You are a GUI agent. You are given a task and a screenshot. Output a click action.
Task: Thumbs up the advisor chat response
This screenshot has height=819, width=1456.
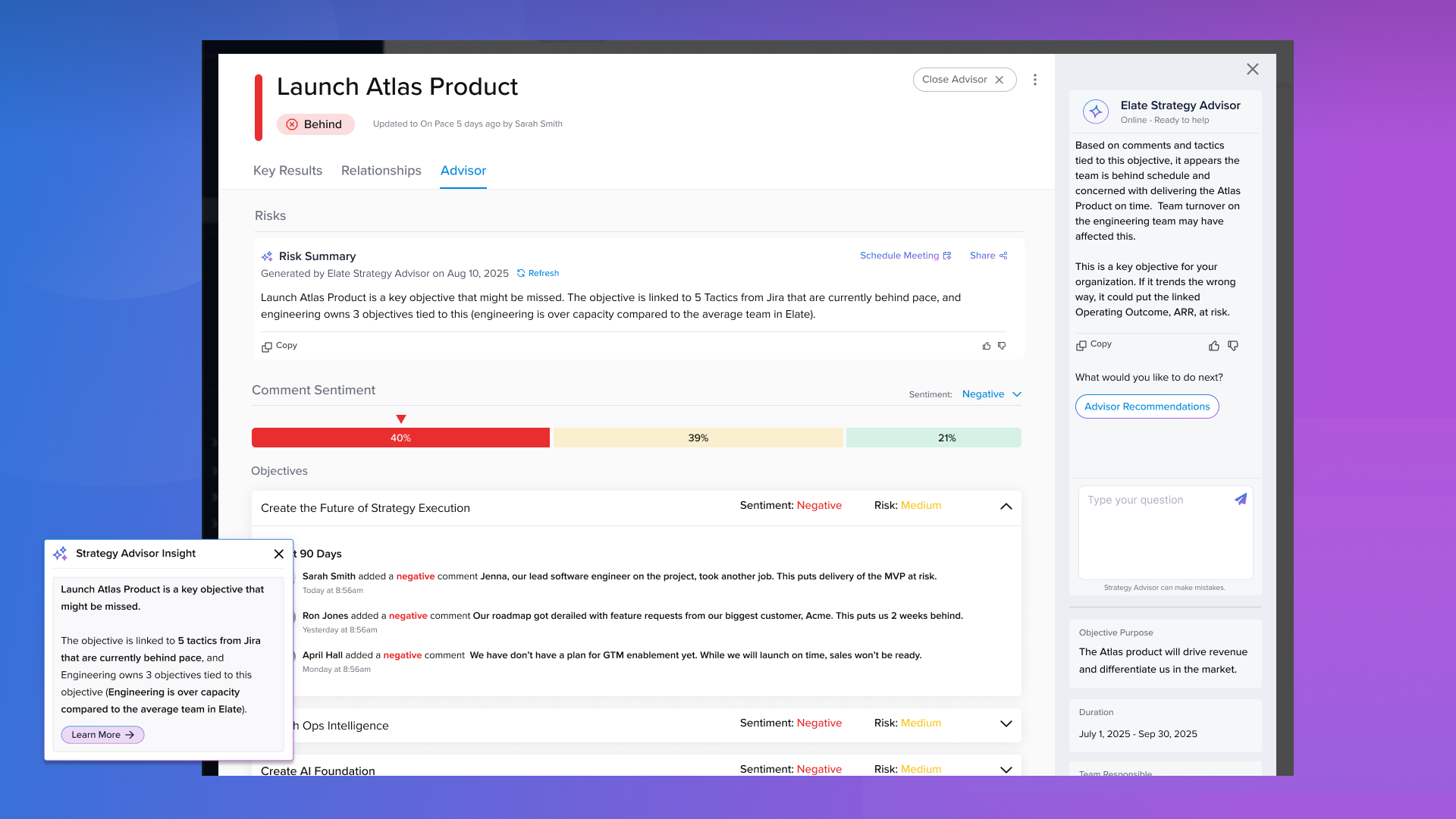click(x=1214, y=346)
